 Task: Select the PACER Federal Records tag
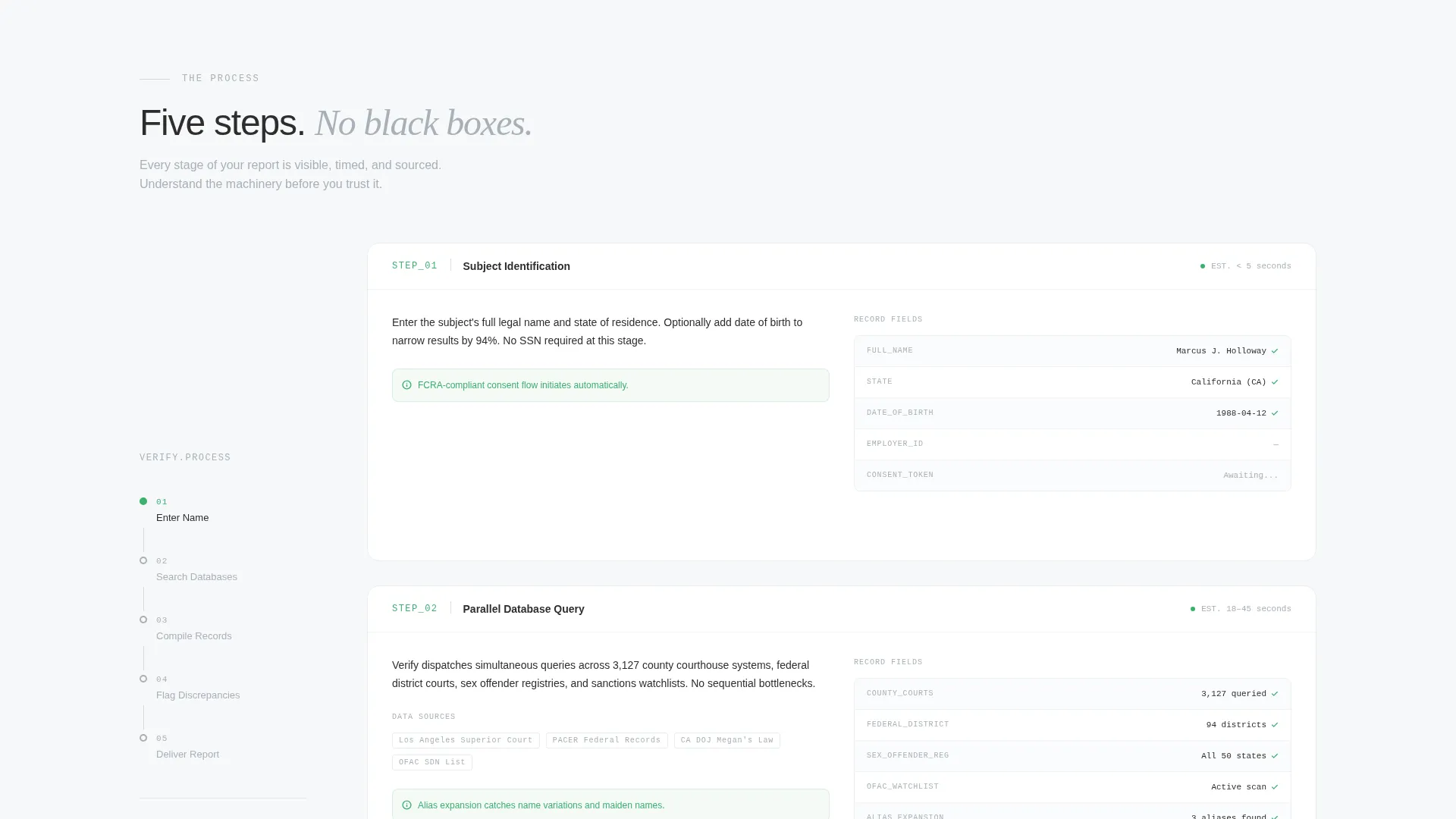(x=607, y=740)
